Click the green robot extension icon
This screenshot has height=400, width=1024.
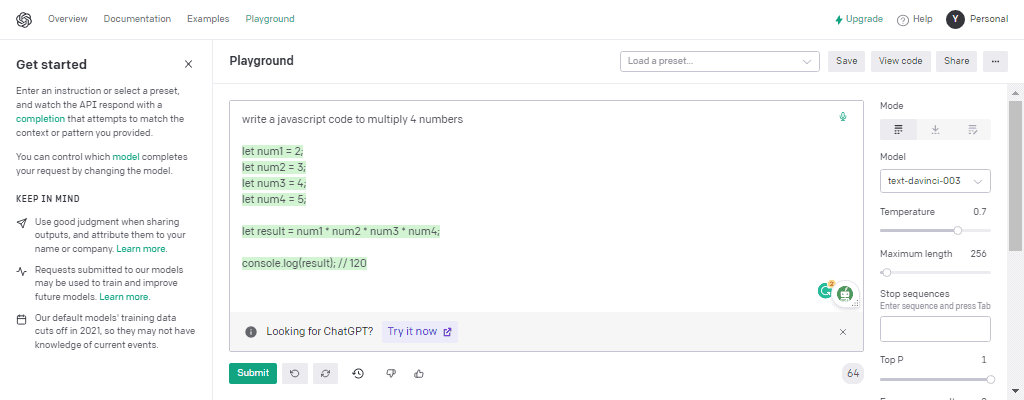pyautogui.click(x=846, y=294)
